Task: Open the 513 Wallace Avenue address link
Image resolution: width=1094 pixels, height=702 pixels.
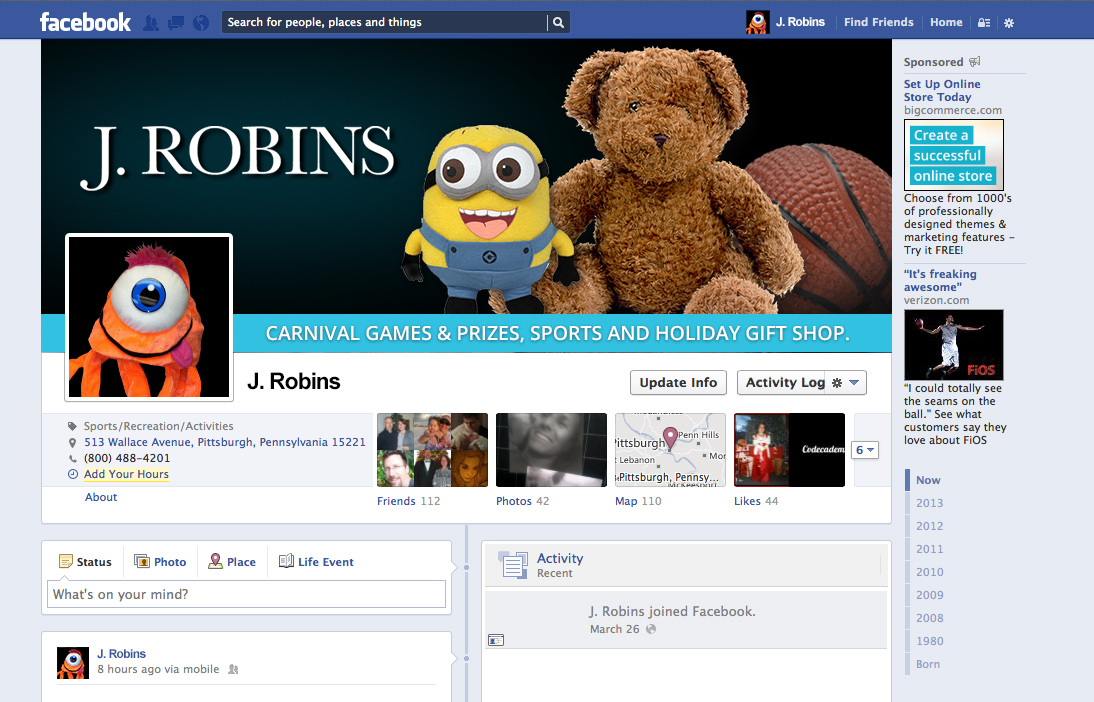Action: 225,442
